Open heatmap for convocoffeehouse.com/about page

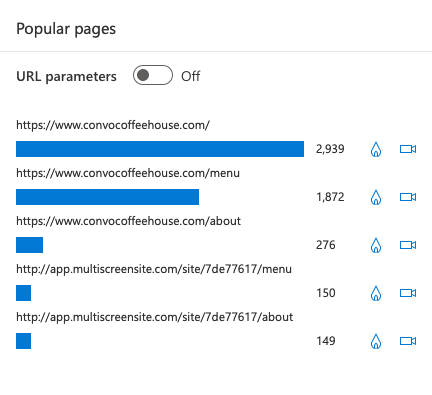[x=376, y=245]
